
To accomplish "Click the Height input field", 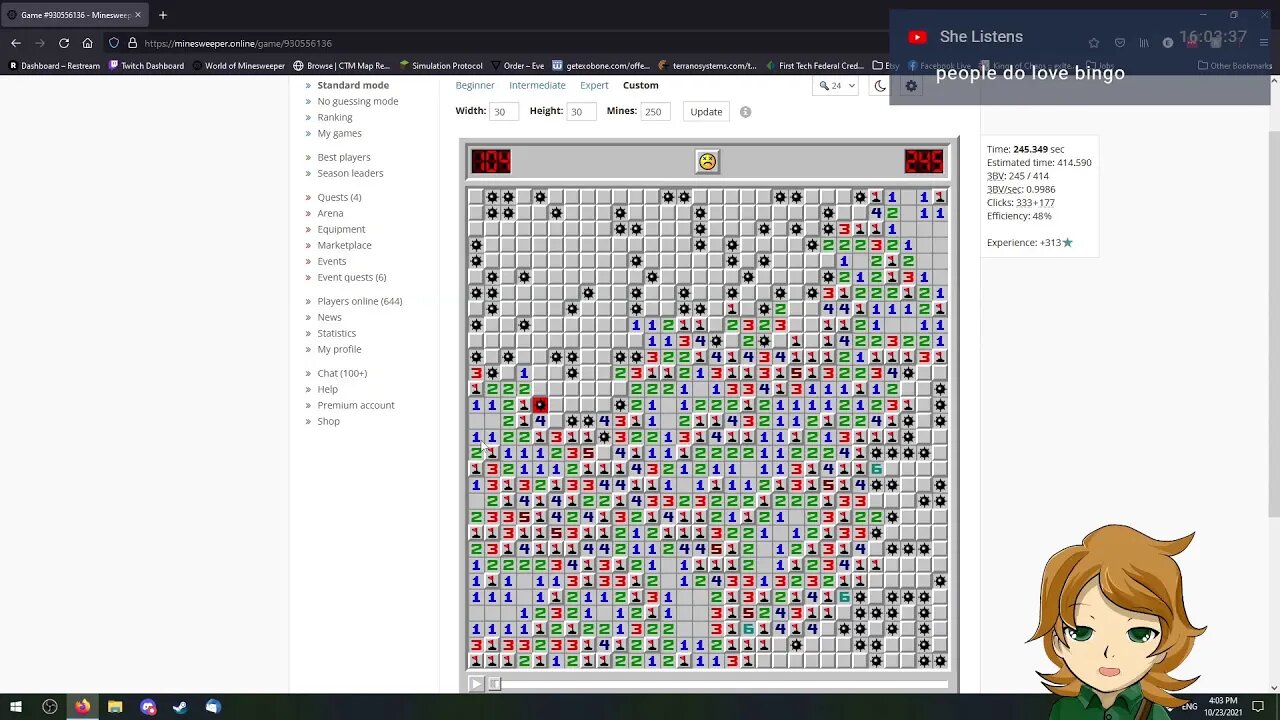I will pyautogui.click(x=583, y=112).
